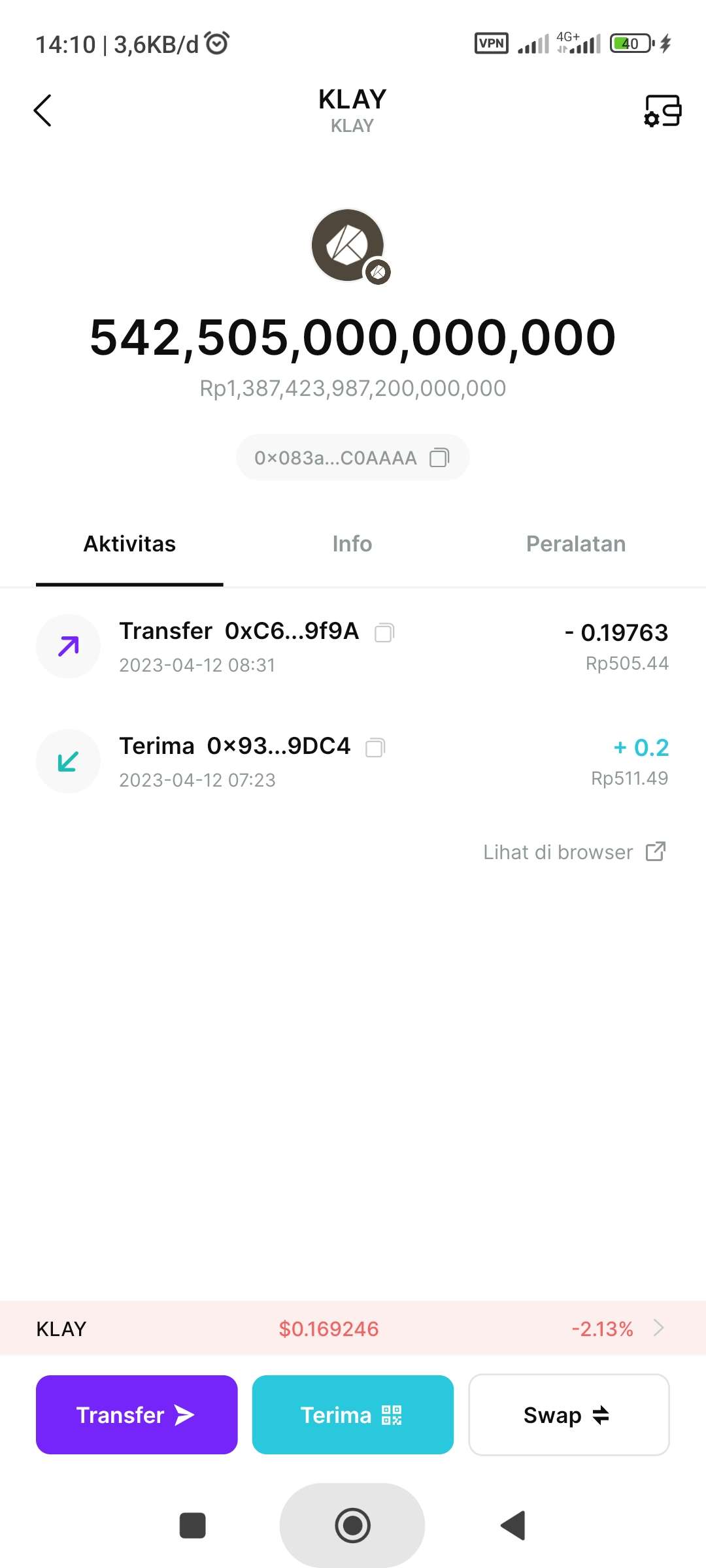Tap the teal incoming receive arrow icon
Image resolution: width=706 pixels, height=1568 pixels.
(x=68, y=761)
